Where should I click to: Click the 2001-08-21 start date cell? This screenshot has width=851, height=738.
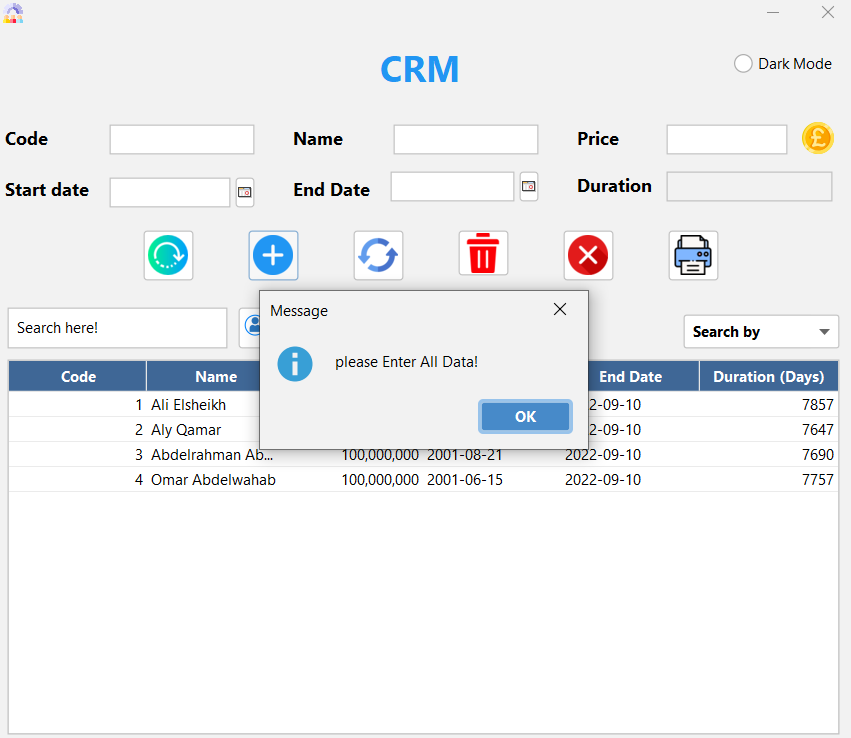(x=465, y=455)
